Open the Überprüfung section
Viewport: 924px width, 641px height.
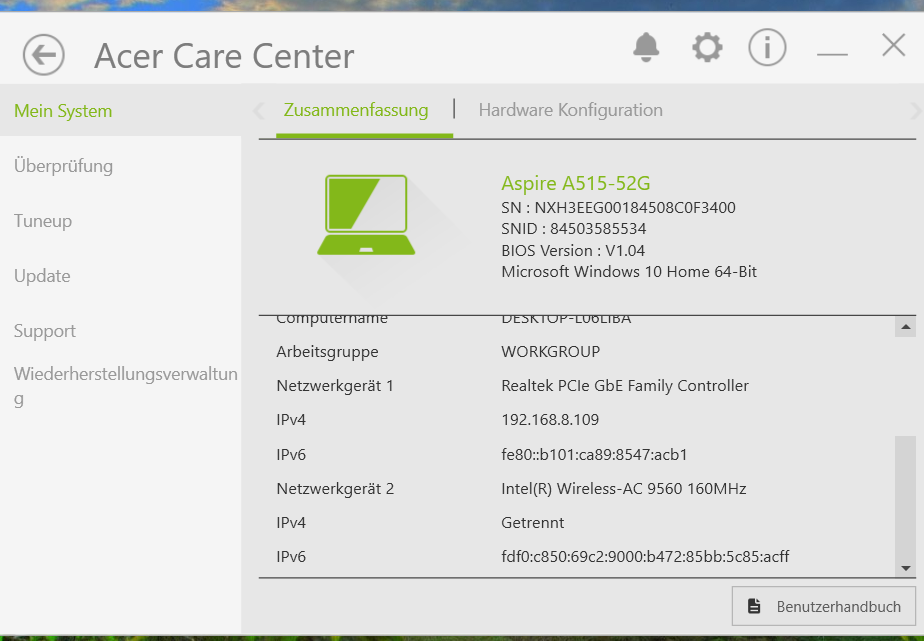click(x=63, y=166)
